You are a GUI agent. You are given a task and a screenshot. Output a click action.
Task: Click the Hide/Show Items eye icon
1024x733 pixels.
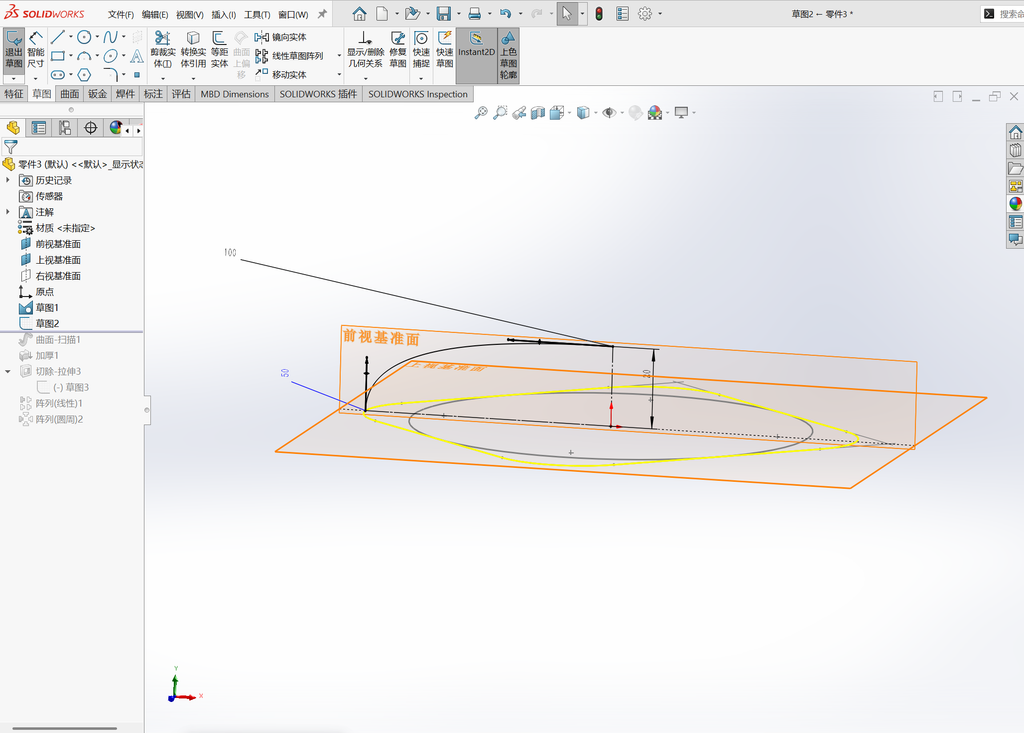click(609, 112)
